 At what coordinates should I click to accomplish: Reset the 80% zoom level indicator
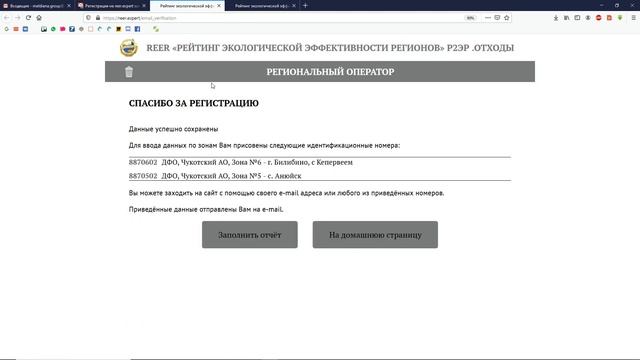(471, 18)
